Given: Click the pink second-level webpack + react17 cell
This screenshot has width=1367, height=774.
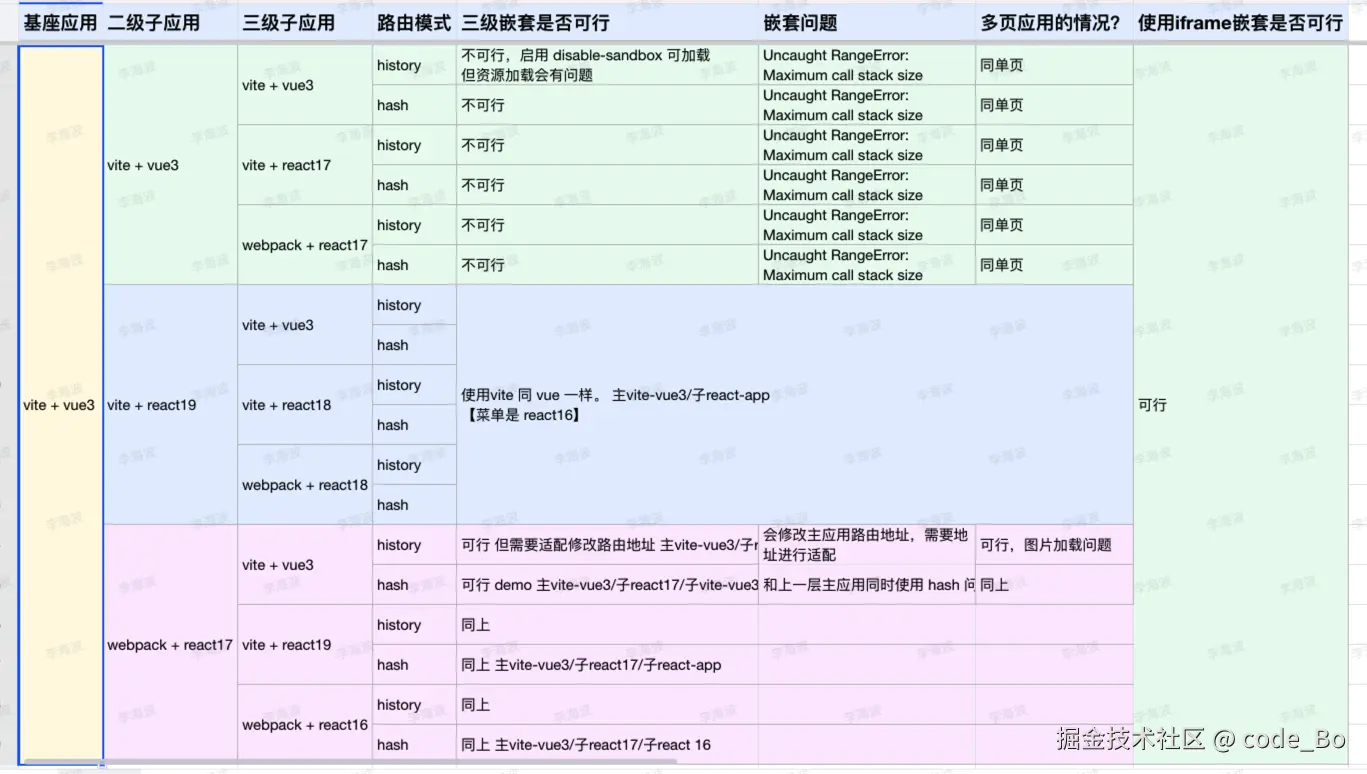Looking at the screenshot, I should coord(170,645).
